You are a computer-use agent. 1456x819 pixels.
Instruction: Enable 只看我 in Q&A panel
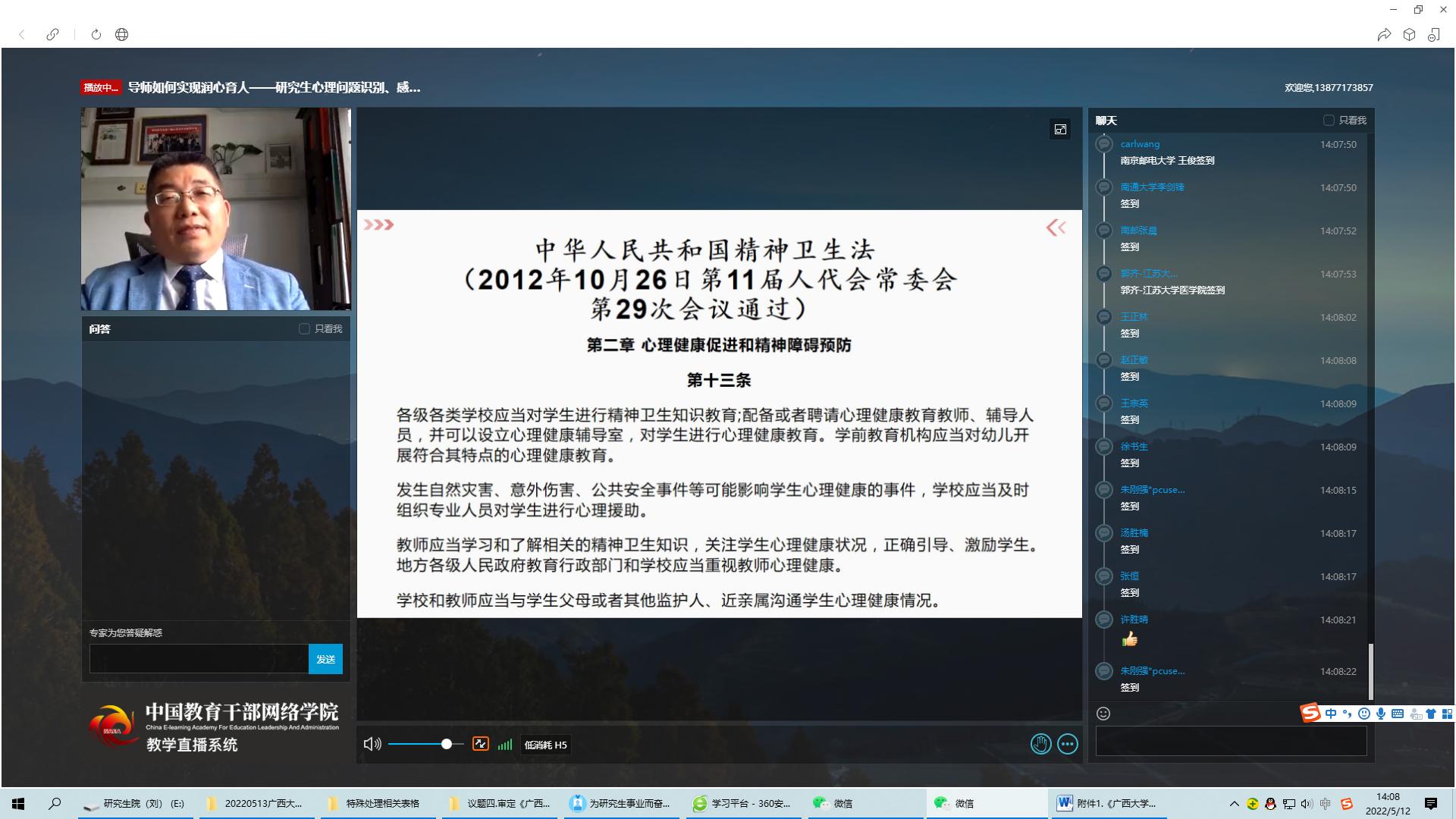304,329
